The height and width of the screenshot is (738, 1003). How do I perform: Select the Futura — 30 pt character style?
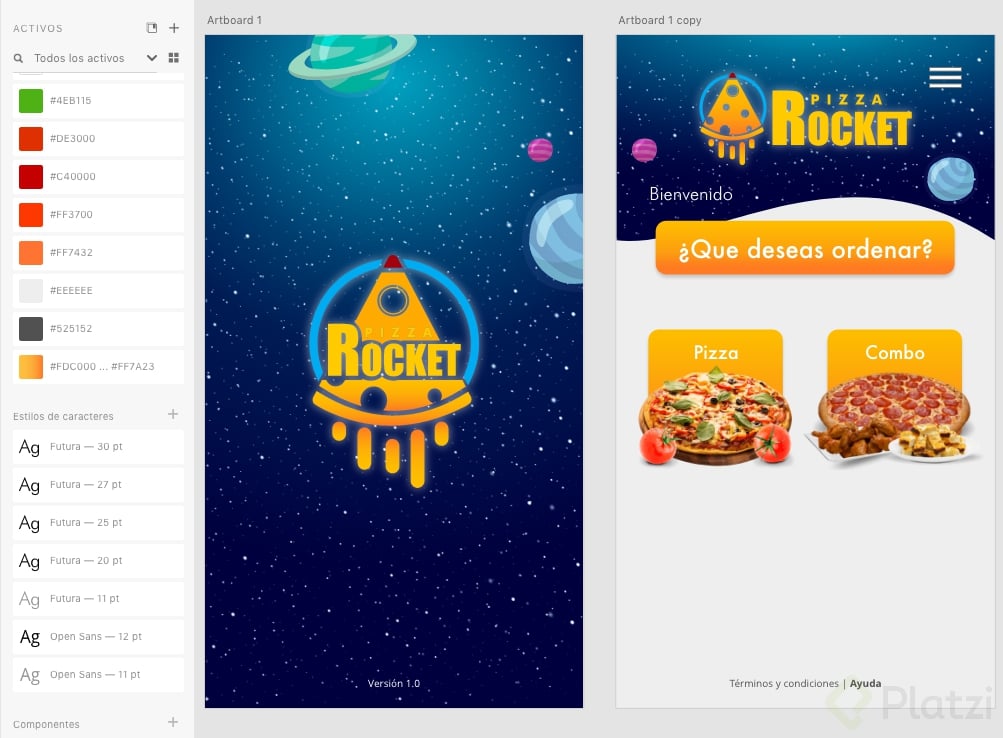click(98, 446)
